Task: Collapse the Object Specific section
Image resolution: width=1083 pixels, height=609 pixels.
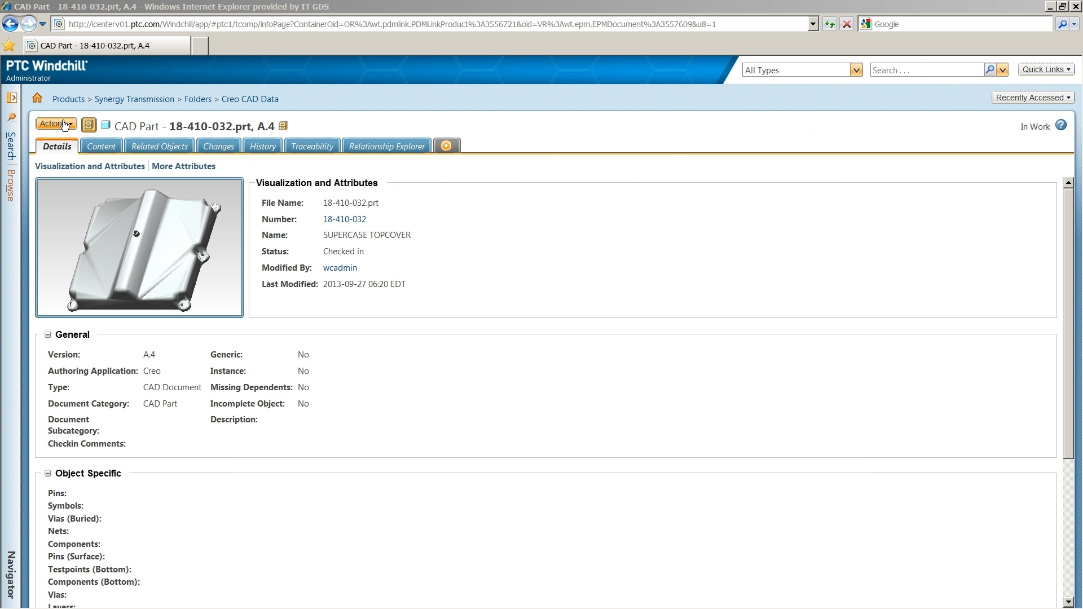Action: (48, 474)
